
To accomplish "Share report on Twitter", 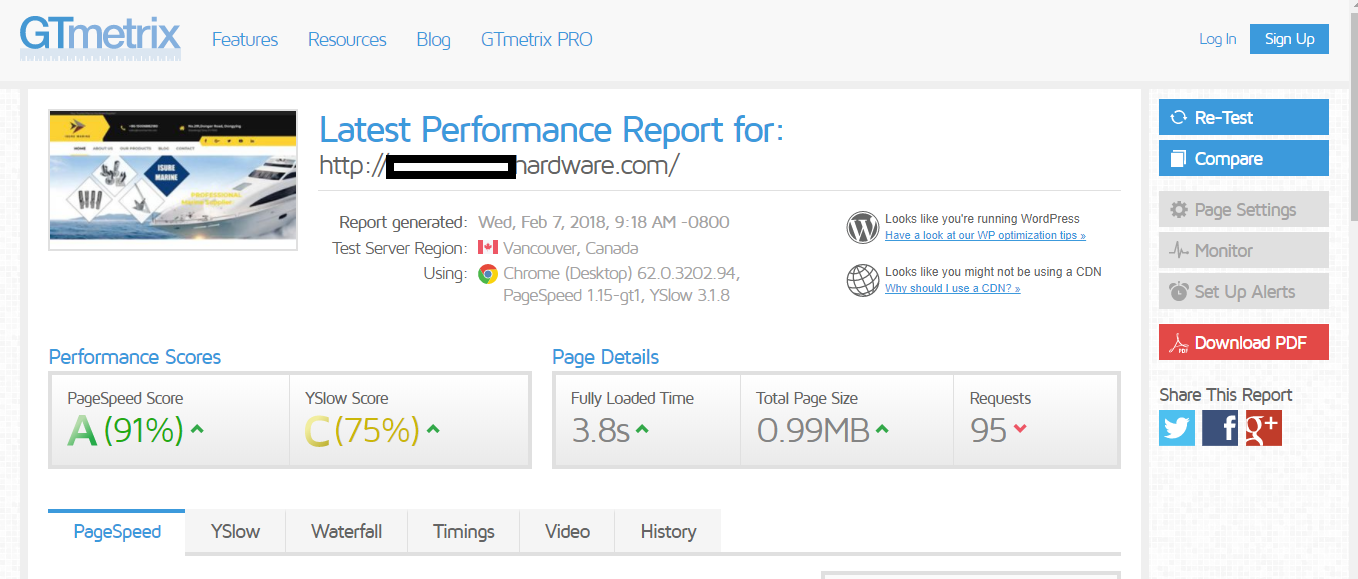I will click(1177, 428).
